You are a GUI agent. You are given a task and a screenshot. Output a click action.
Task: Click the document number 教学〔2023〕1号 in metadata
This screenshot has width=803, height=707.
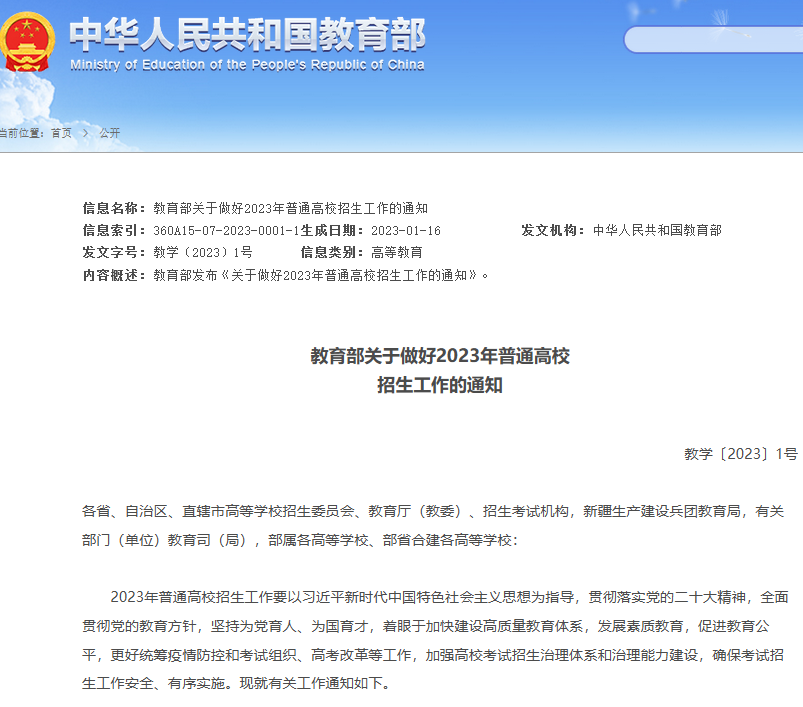(x=203, y=252)
